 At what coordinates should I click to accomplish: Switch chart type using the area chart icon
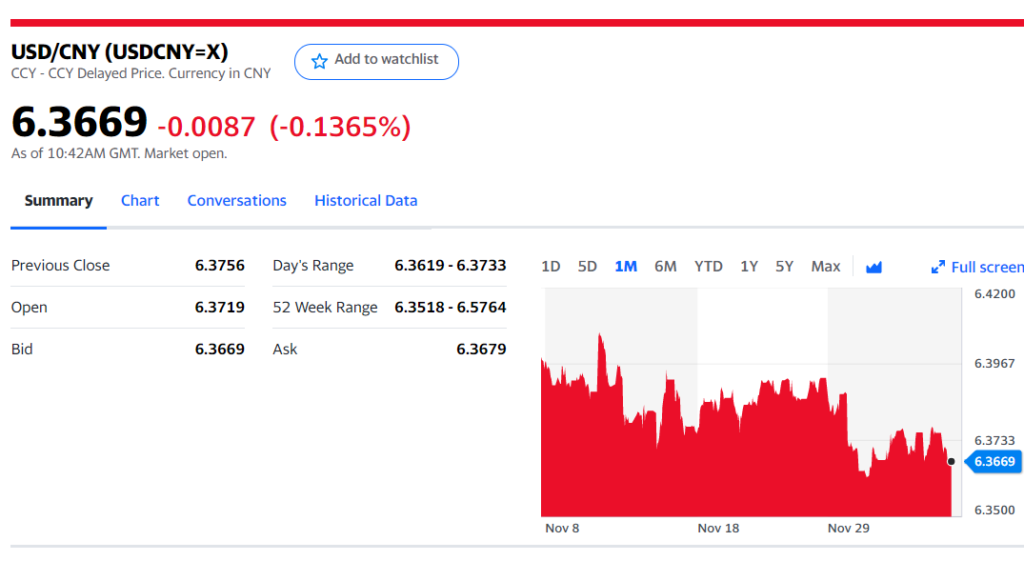pos(873,267)
